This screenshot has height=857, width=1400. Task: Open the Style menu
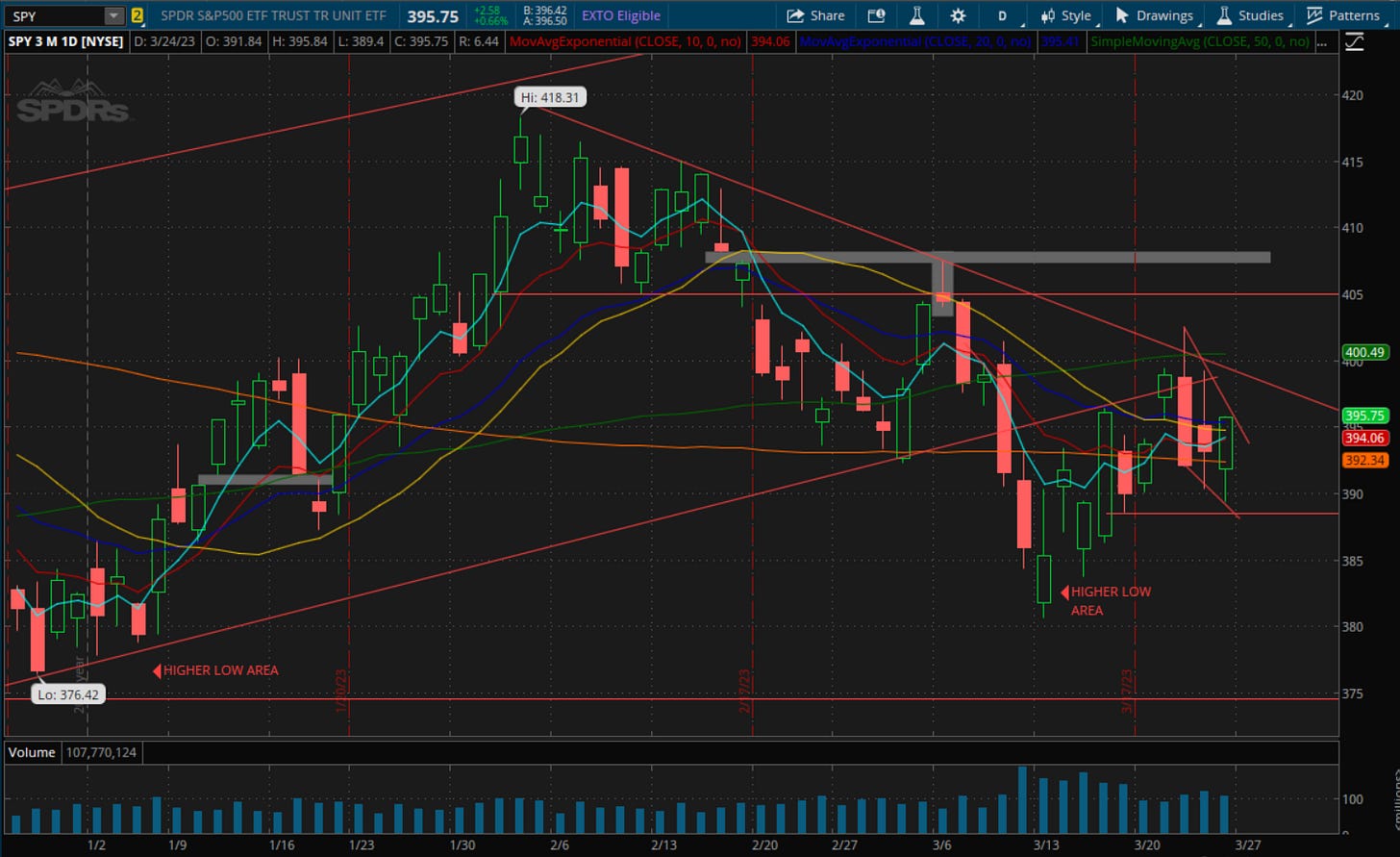click(1066, 15)
